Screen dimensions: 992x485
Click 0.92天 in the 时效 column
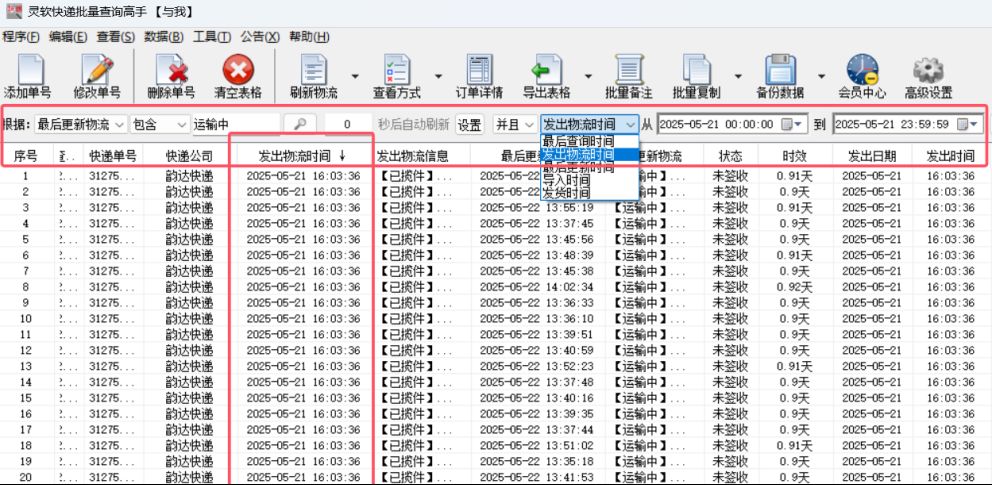[794, 287]
